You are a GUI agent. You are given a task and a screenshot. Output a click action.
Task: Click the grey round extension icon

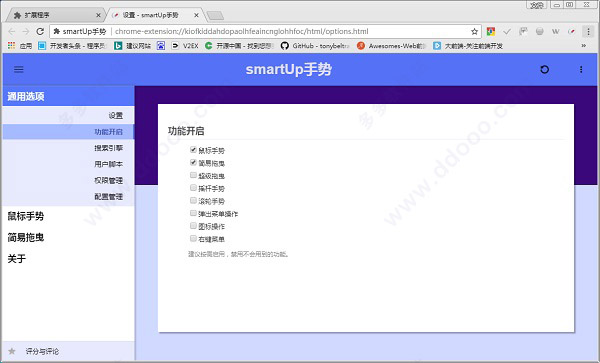coord(540,31)
